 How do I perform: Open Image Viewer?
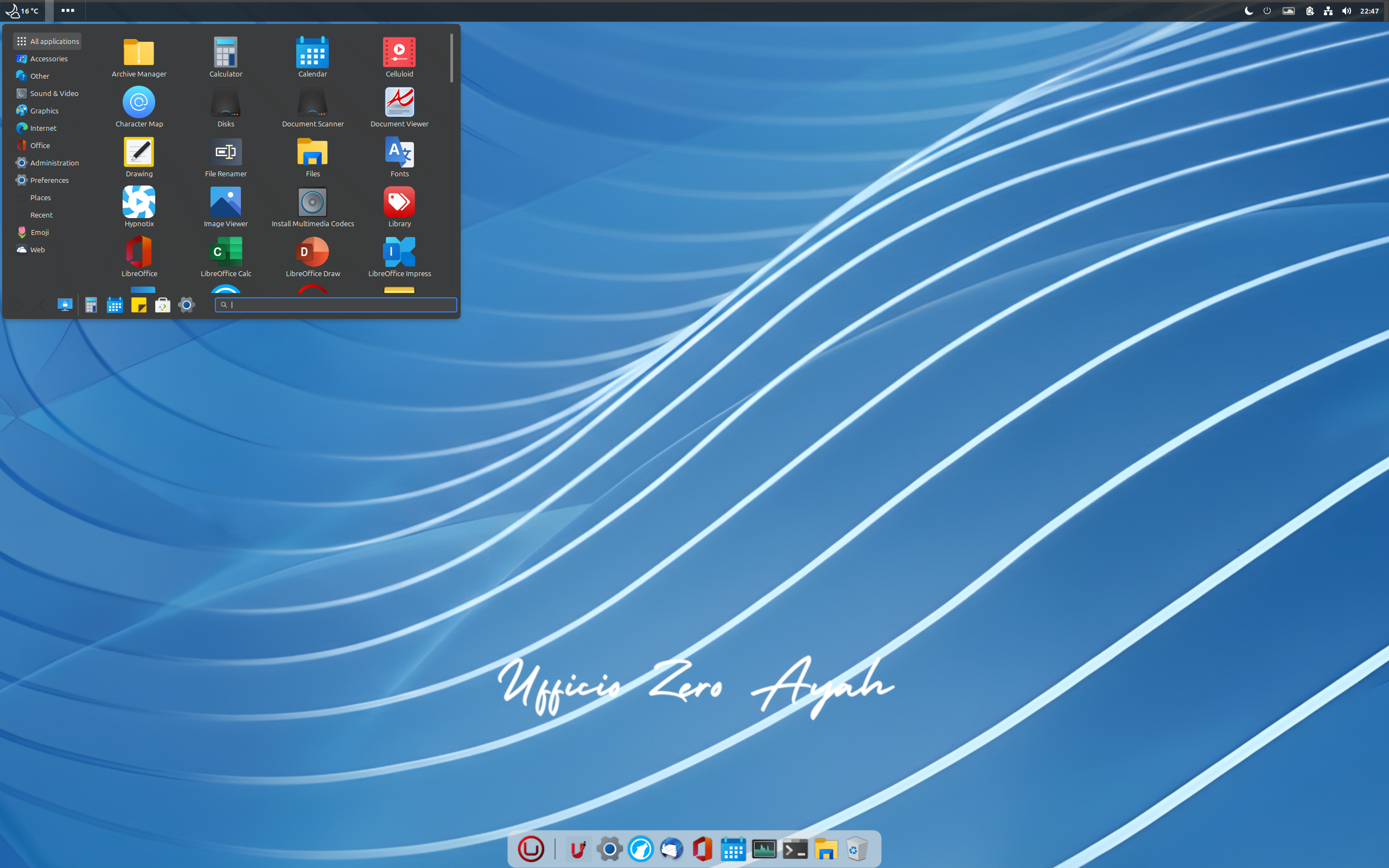coord(226,207)
